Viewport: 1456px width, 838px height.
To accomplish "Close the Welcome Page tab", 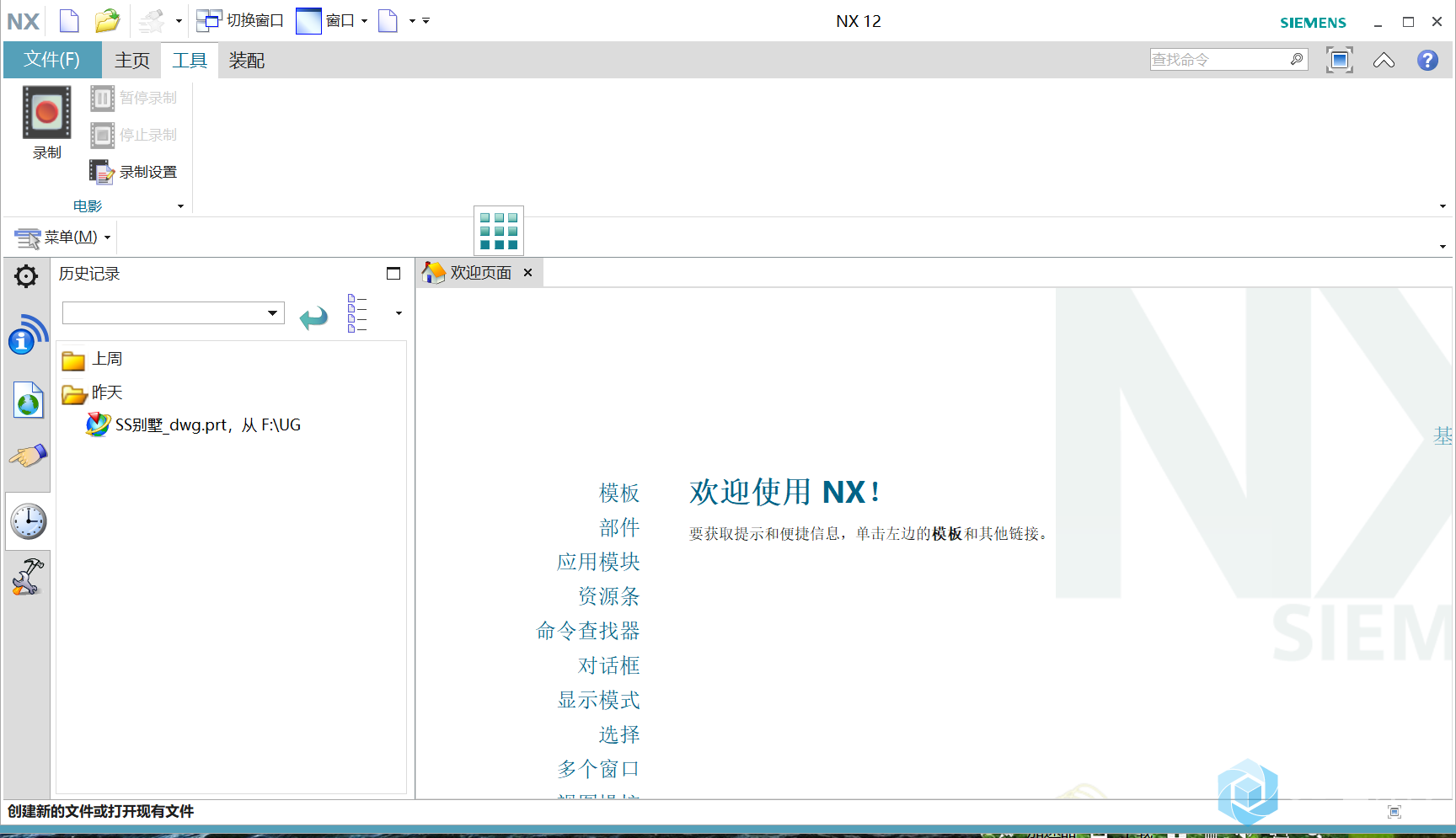I will [x=527, y=273].
